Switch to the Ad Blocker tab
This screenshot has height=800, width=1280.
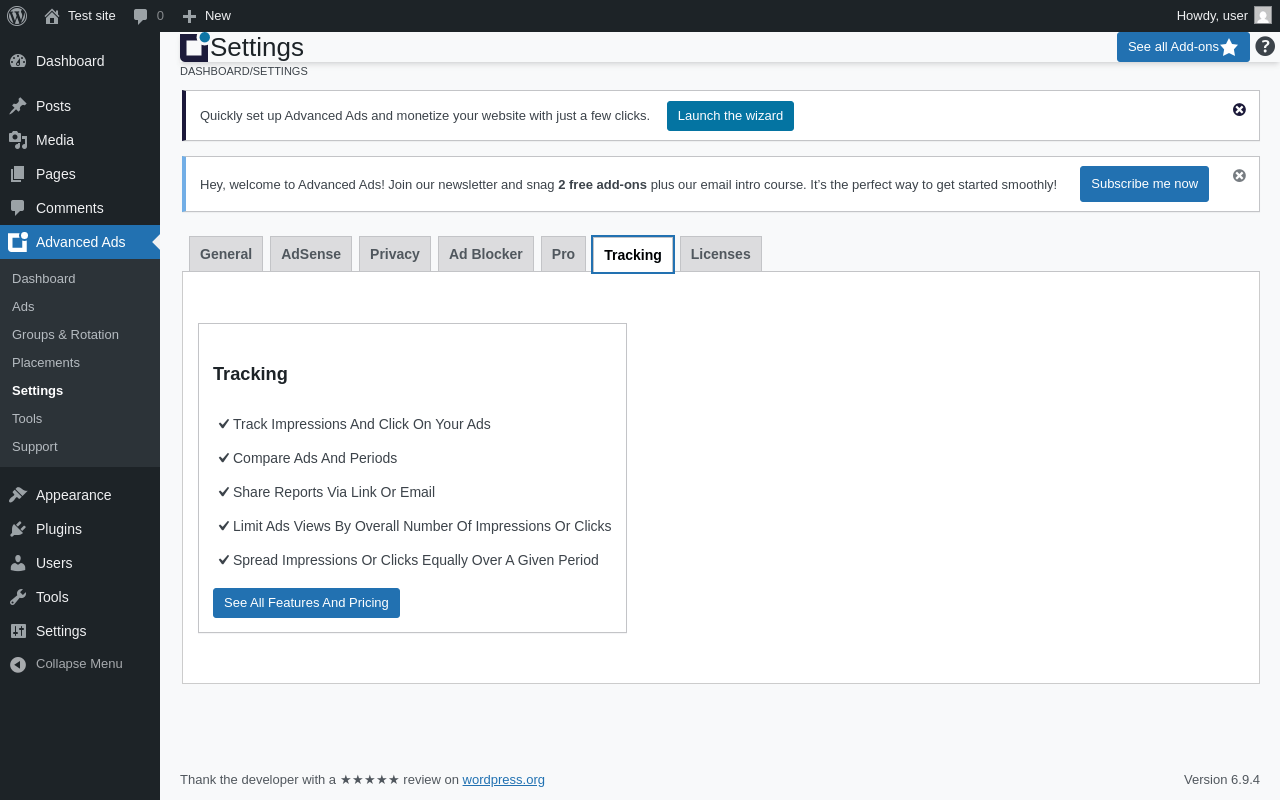pyautogui.click(x=486, y=254)
